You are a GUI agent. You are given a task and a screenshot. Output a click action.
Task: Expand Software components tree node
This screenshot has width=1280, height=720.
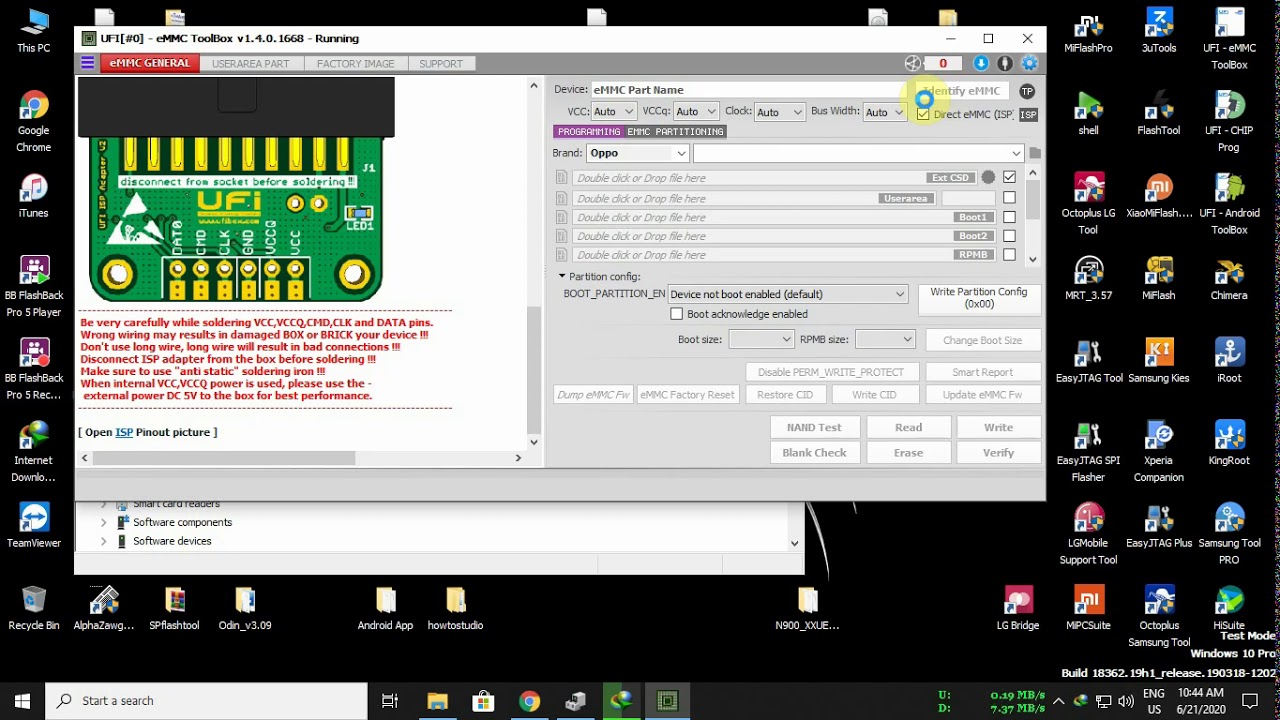point(103,523)
